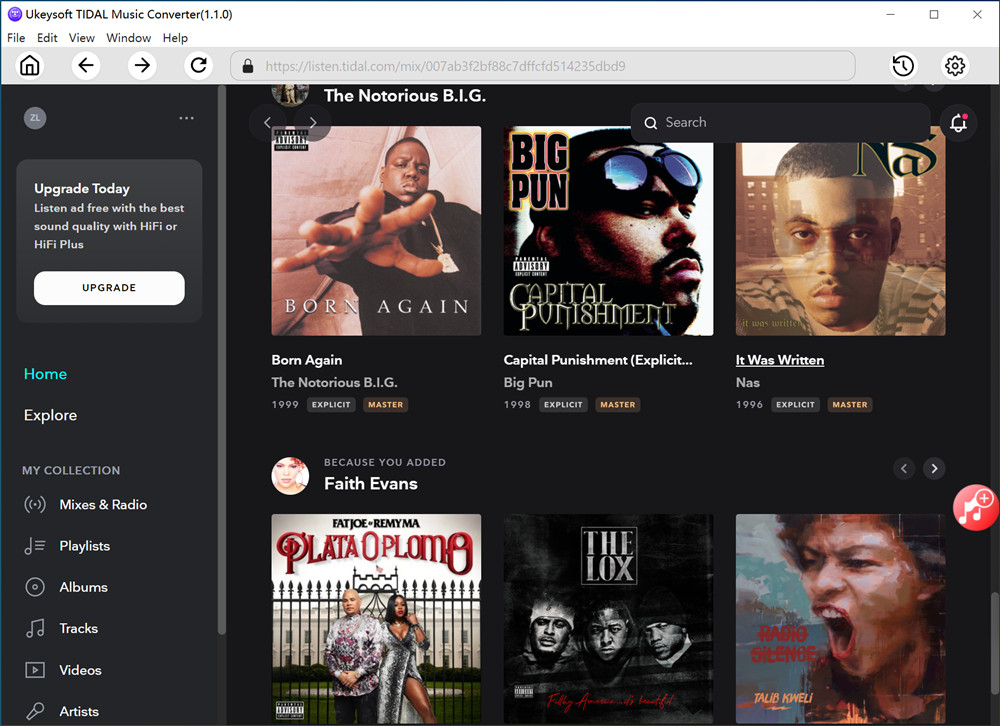Open the File menu
The image size is (1000, 726).
tap(16, 38)
